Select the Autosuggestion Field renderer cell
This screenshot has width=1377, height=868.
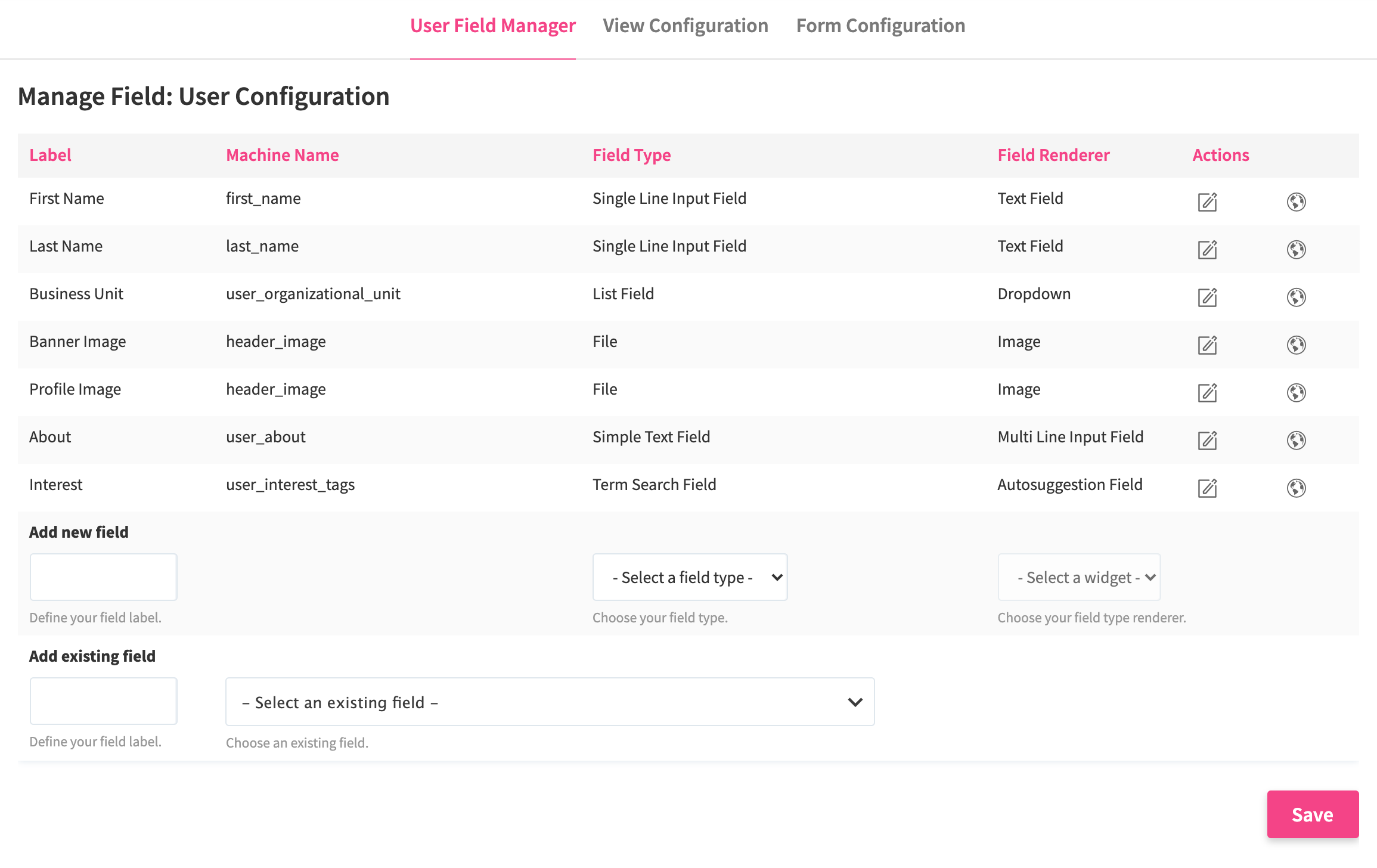[x=1070, y=485]
